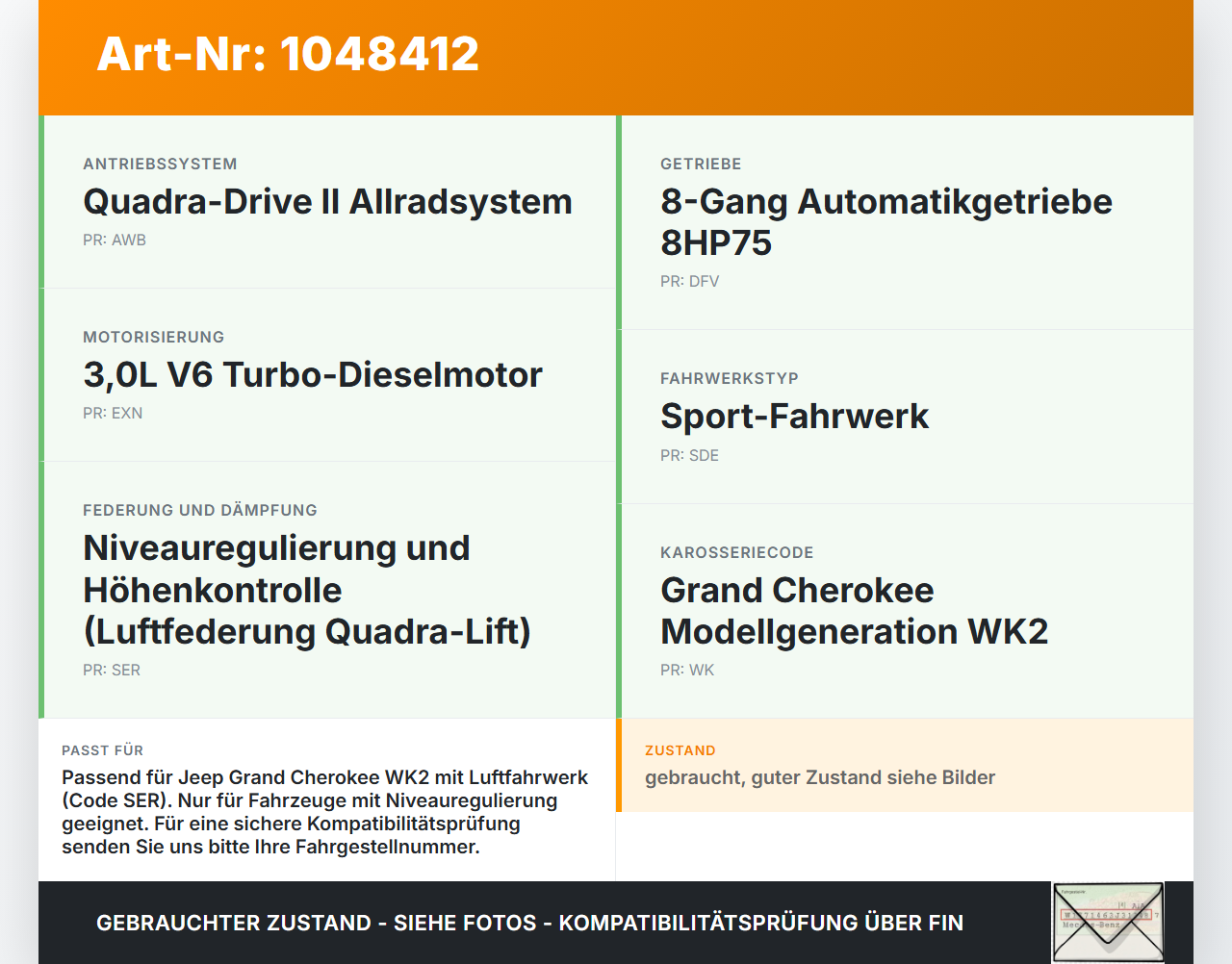
Task: Click the "FEDERUNG UND DÄMPFUNG" label
Action: coord(200,511)
